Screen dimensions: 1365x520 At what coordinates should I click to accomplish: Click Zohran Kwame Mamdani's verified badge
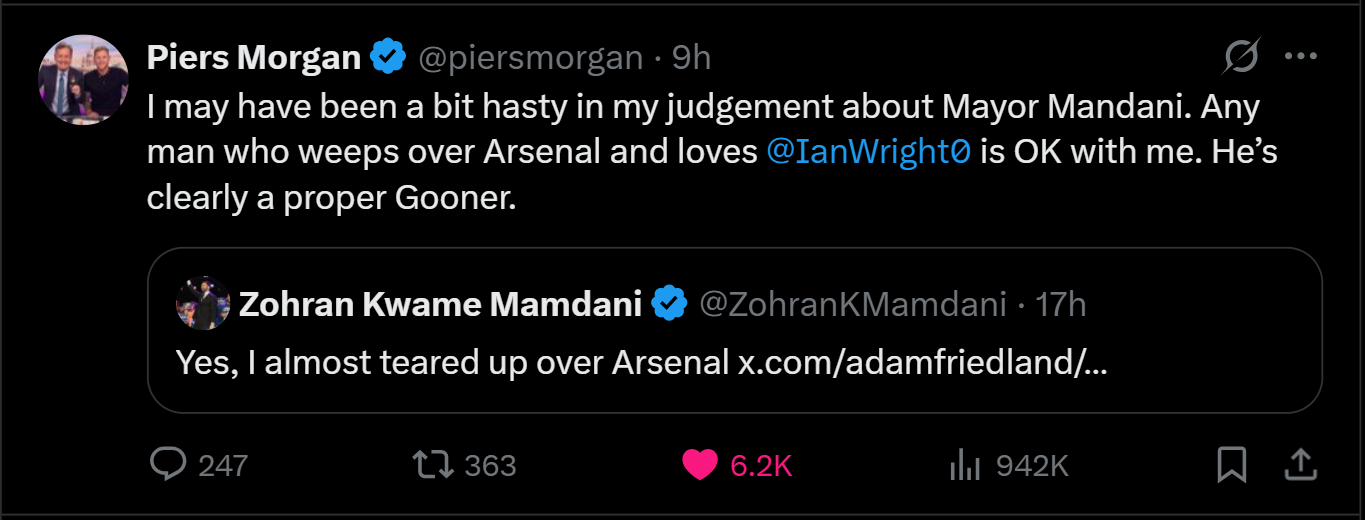[669, 304]
